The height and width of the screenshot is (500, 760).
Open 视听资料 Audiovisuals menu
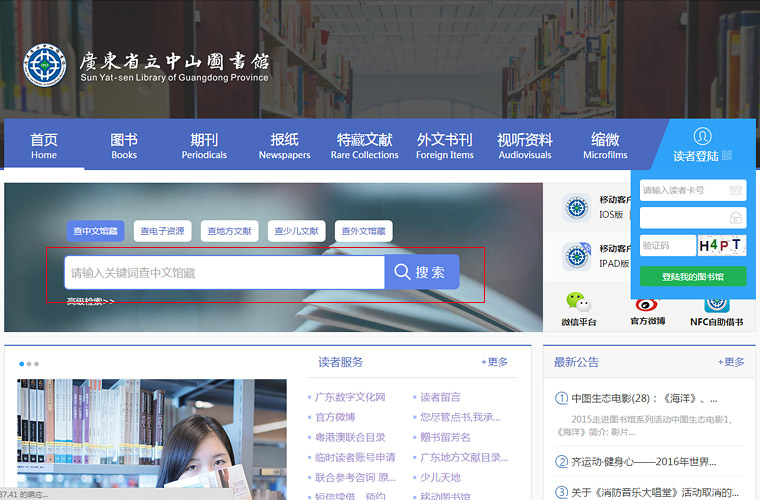(x=525, y=145)
